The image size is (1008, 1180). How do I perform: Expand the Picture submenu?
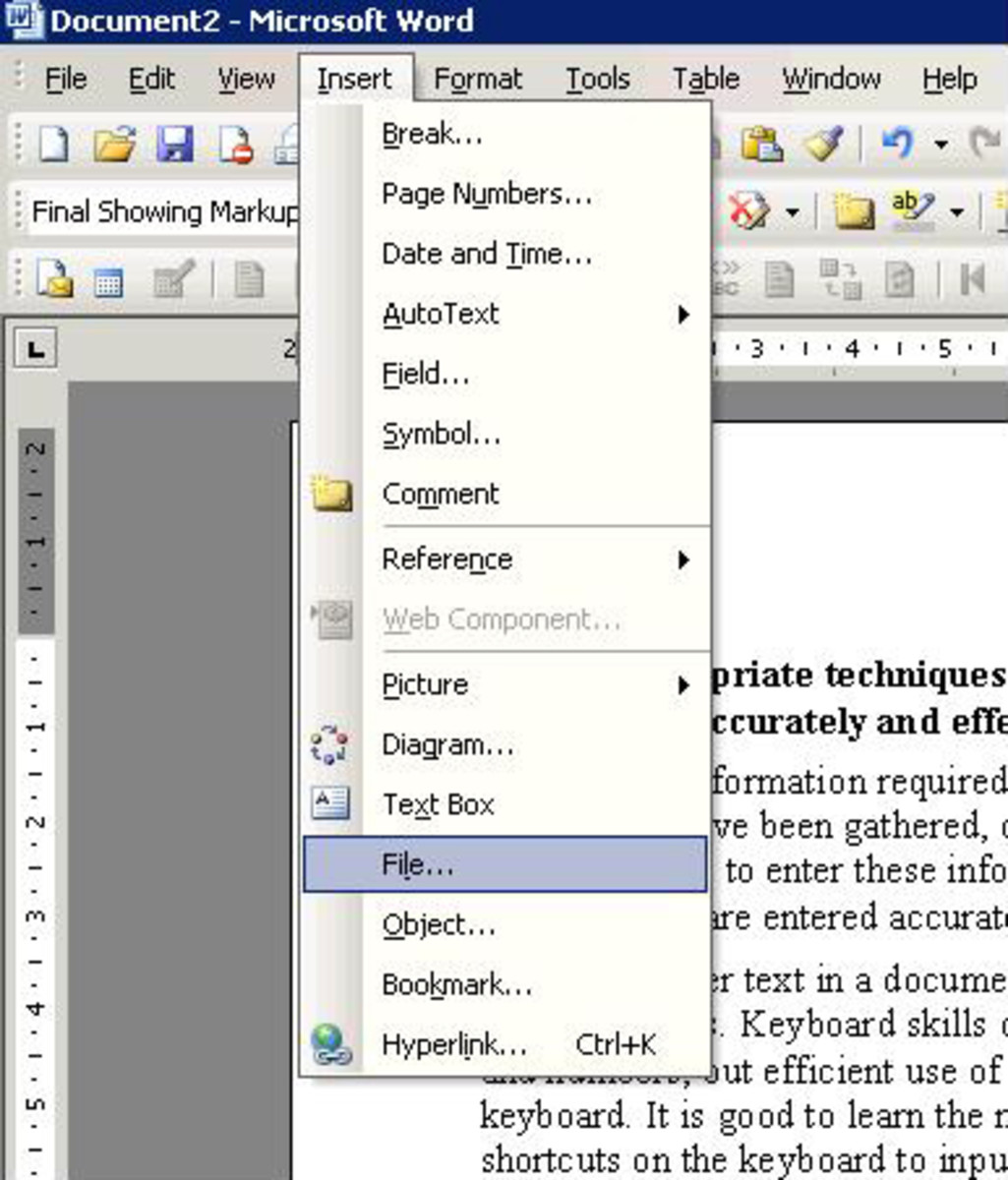point(682,685)
